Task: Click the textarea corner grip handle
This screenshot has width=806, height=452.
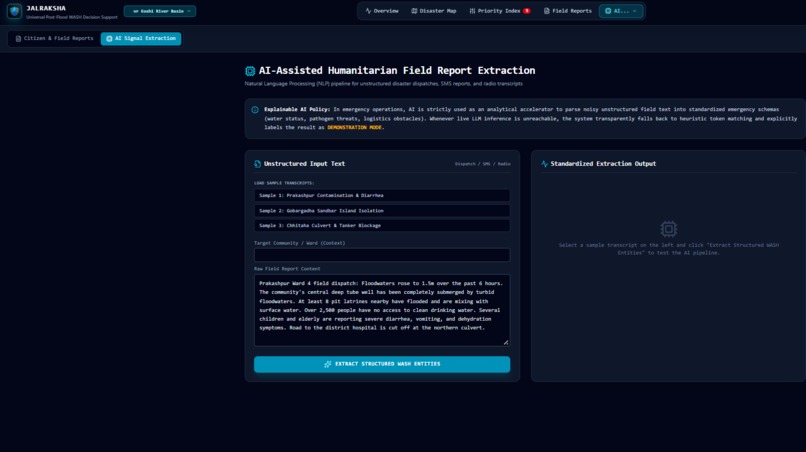Action: pyautogui.click(x=506, y=342)
